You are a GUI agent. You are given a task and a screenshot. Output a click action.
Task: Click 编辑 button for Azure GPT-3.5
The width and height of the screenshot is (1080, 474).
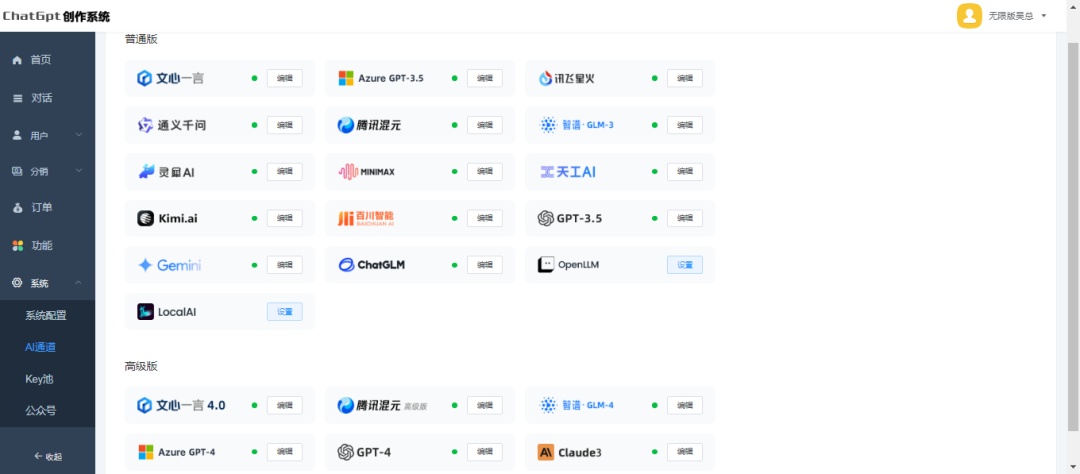click(x=485, y=78)
